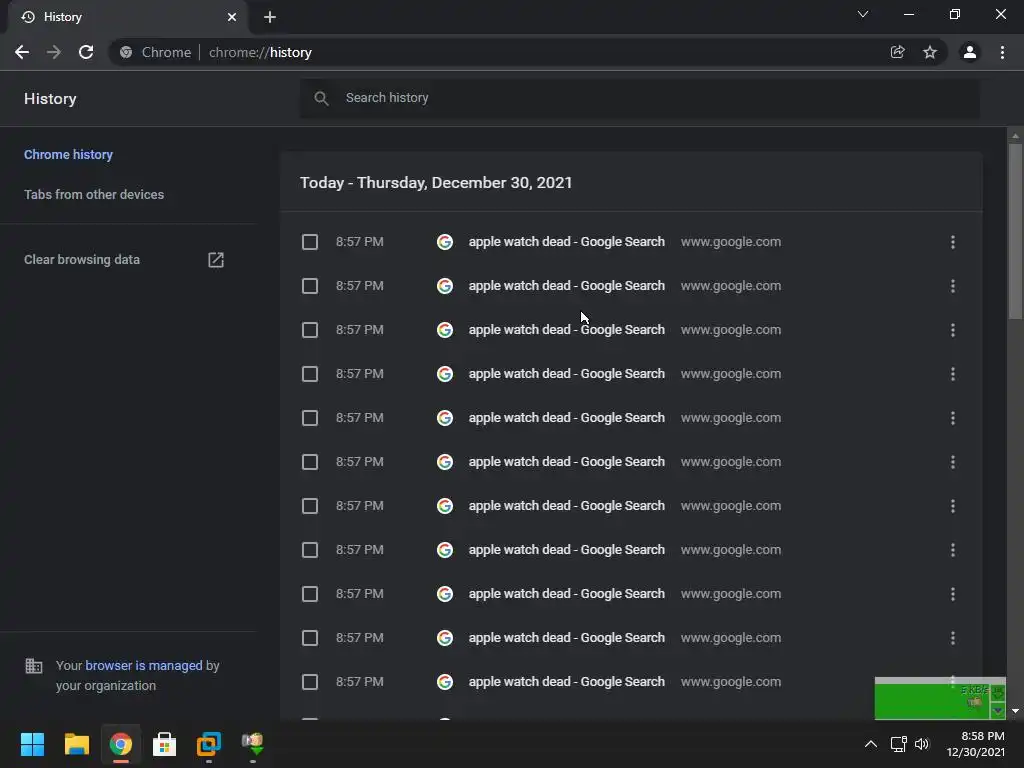Open more-actions dropdown on fifth history entry
The image size is (1024, 768).
[x=953, y=418]
